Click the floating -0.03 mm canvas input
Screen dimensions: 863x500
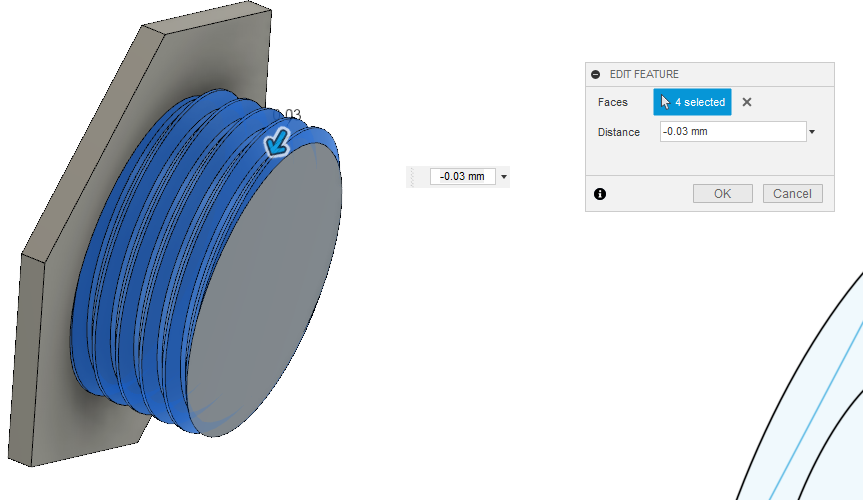pyautogui.click(x=462, y=177)
